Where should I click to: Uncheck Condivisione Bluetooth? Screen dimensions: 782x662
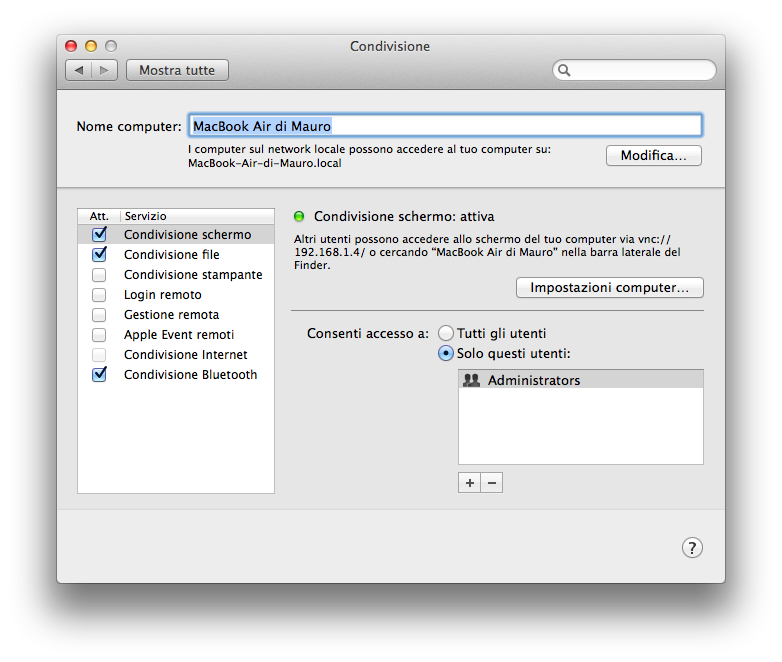[99, 374]
